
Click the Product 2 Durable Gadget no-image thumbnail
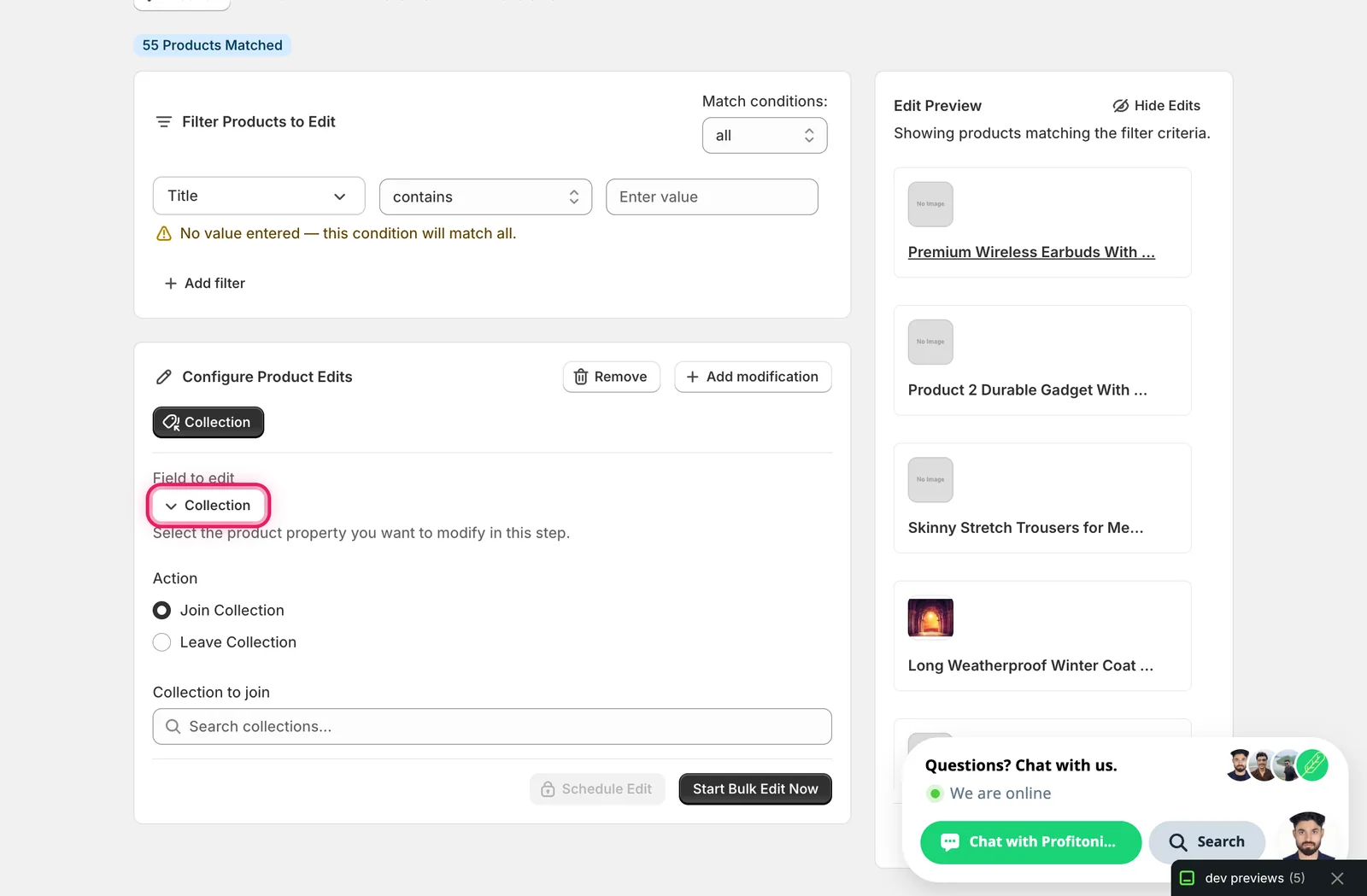click(930, 342)
